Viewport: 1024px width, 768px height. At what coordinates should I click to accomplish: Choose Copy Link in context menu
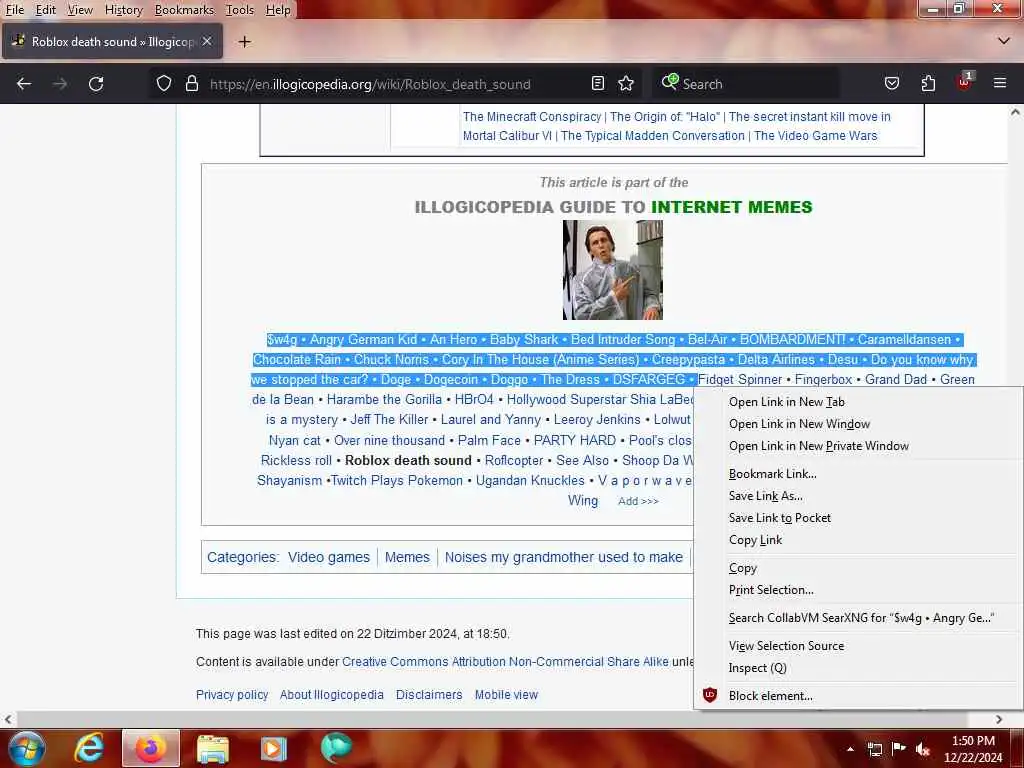pyautogui.click(x=857, y=539)
